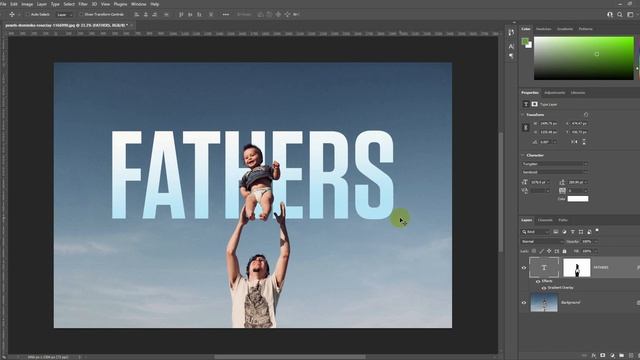Image resolution: width=640 pixels, height=360 pixels.
Task: Click flip horizontal icon in Transform section
Action: click(574, 142)
